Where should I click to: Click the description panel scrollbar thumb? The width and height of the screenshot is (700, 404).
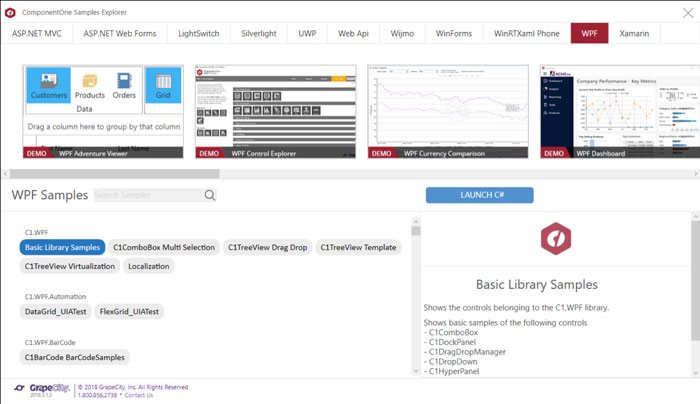(x=696, y=280)
